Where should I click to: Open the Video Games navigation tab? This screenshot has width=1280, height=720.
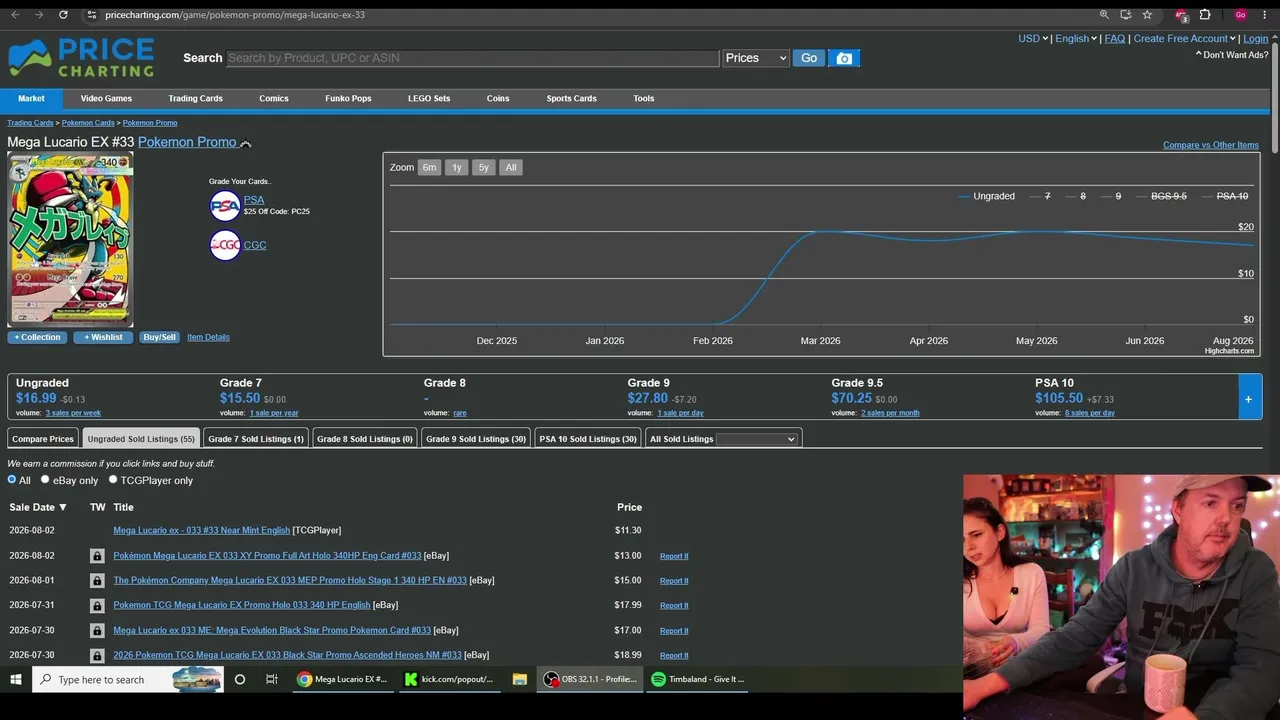point(106,99)
